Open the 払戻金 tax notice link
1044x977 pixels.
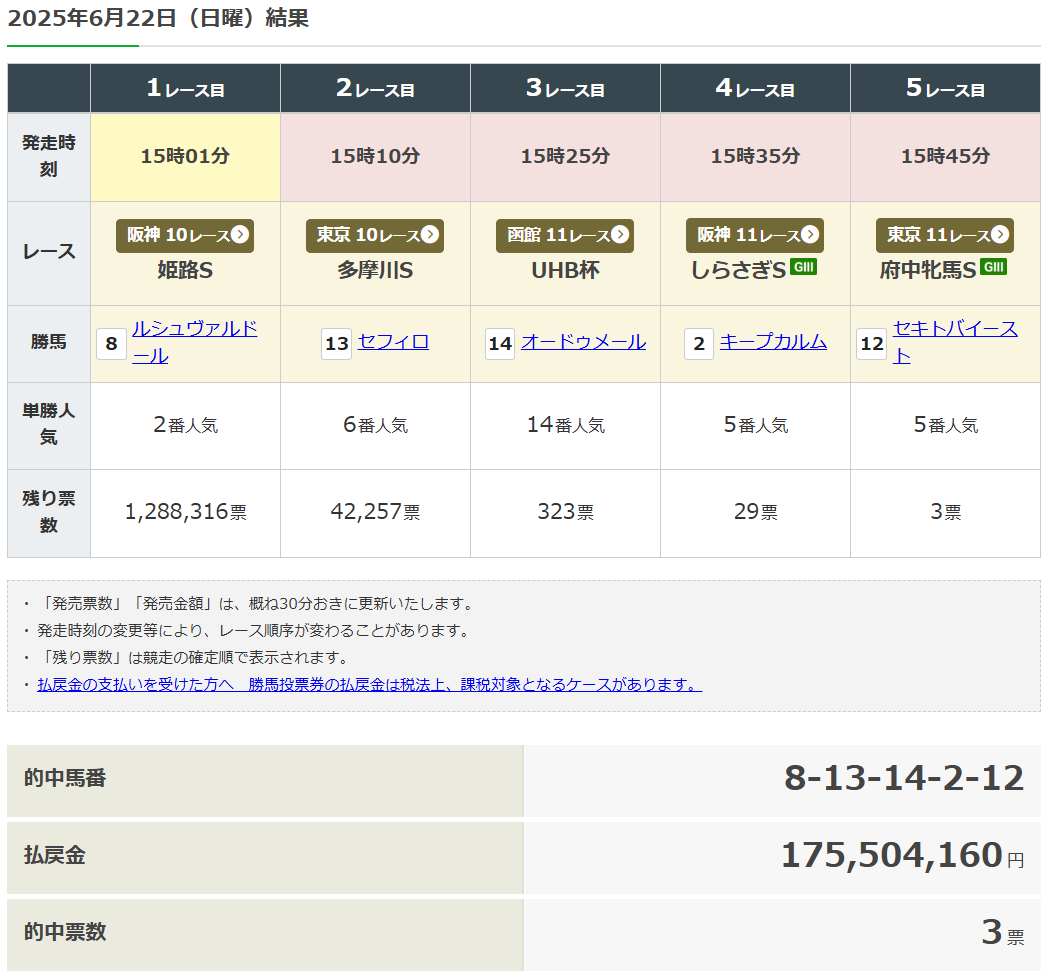click(x=370, y=685)
